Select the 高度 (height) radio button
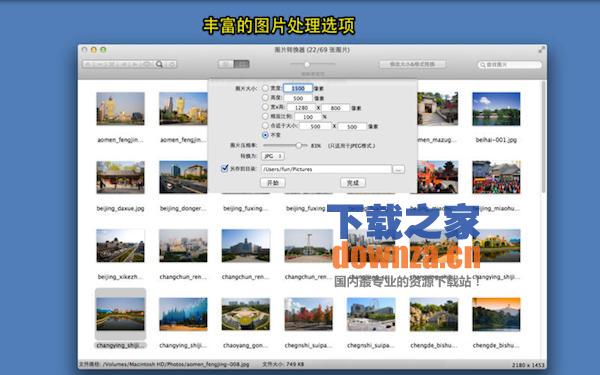 [x=265, y=98]
